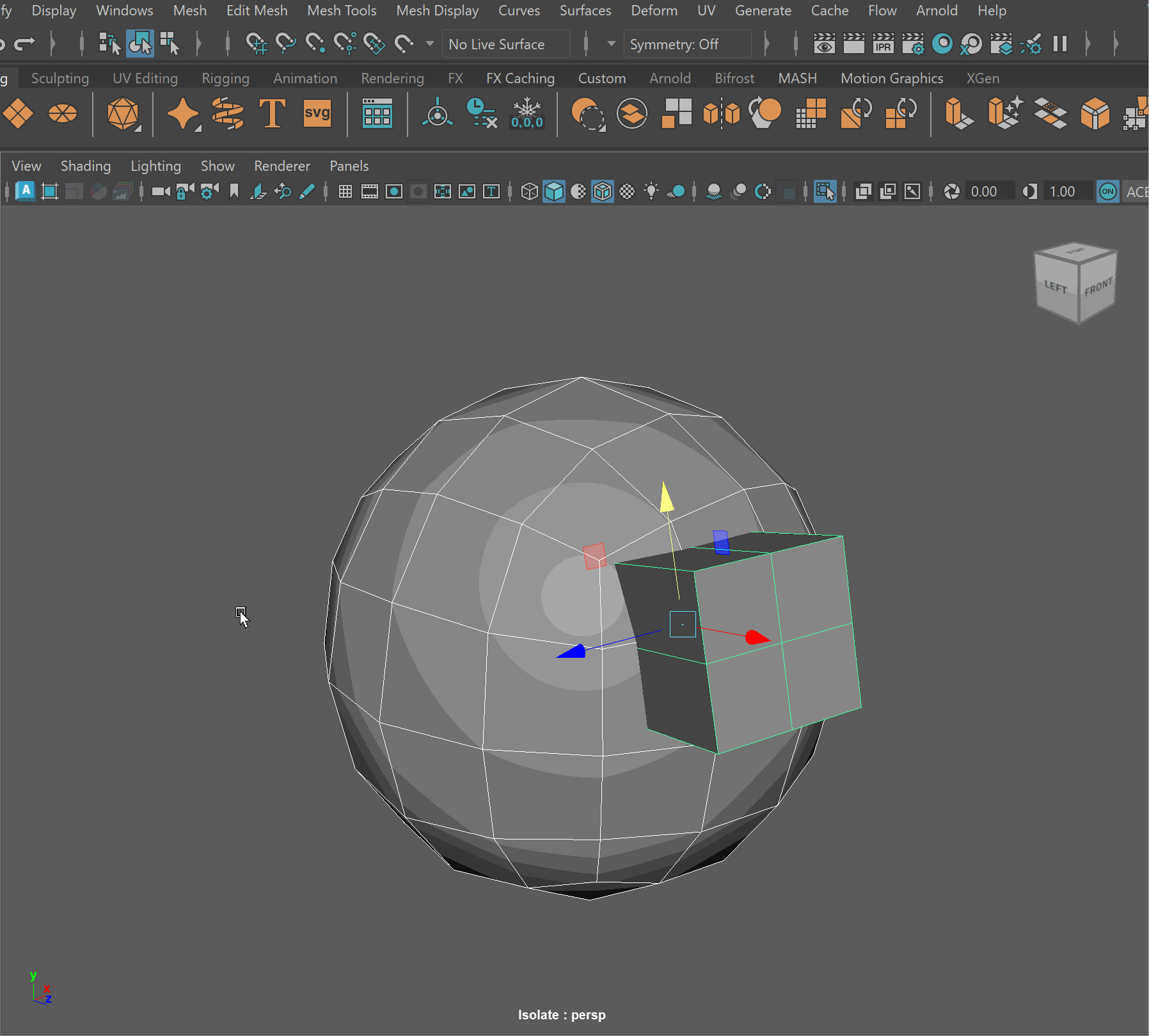Image resolution: width=1149 pixels, height=1036 pixels.
Task: Click the Snap to grids magnet icon
Action: 256,44
